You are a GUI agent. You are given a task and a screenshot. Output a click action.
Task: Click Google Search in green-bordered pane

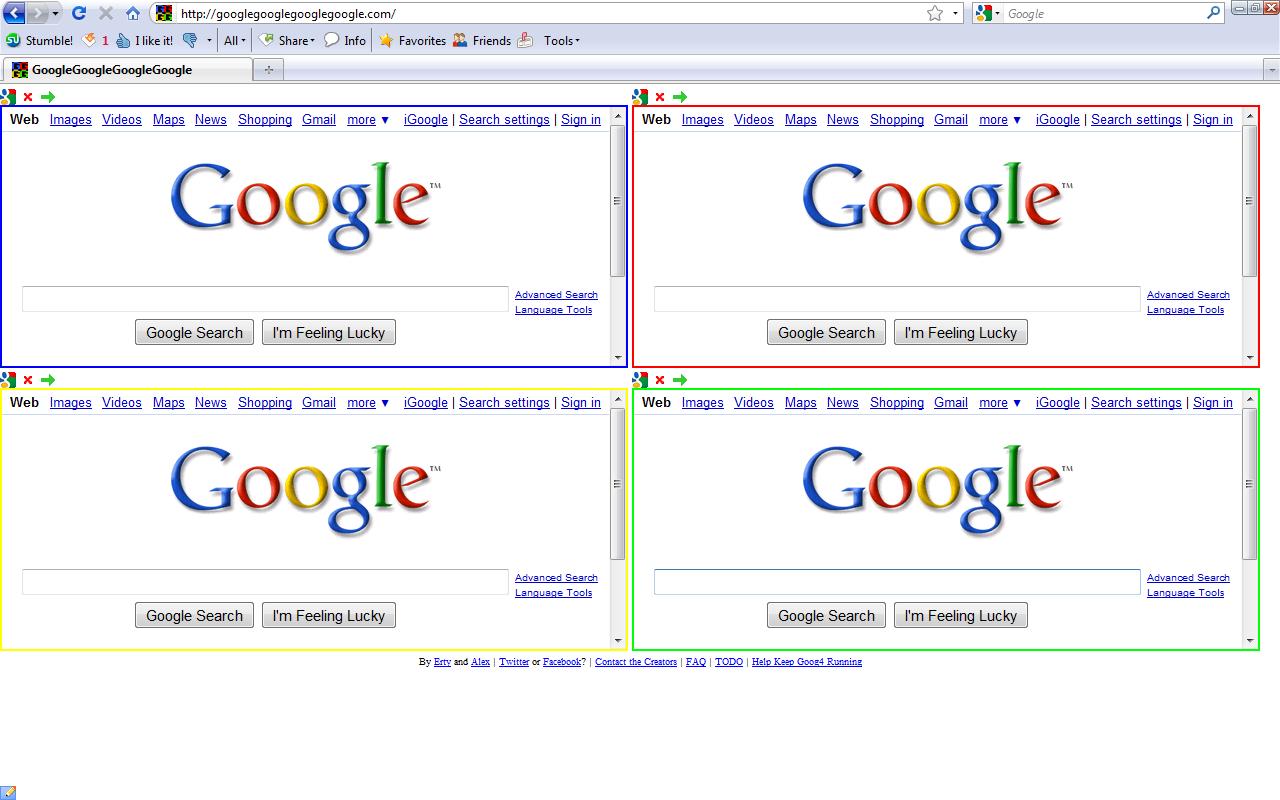[827, 616]
